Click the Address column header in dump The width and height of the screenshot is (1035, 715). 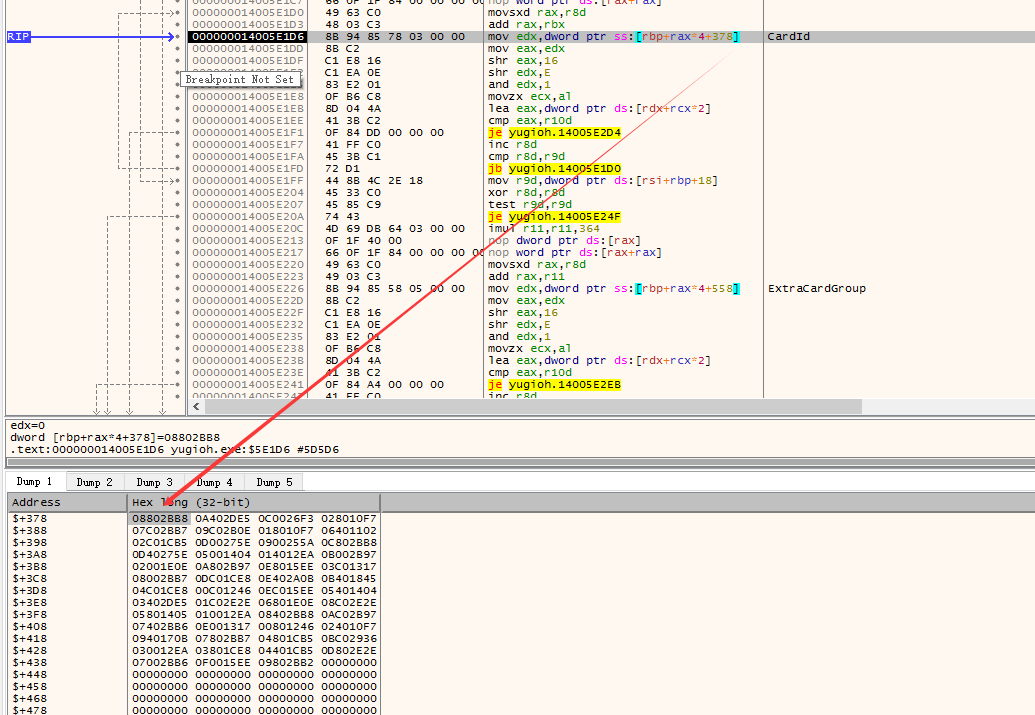point(67,502)
